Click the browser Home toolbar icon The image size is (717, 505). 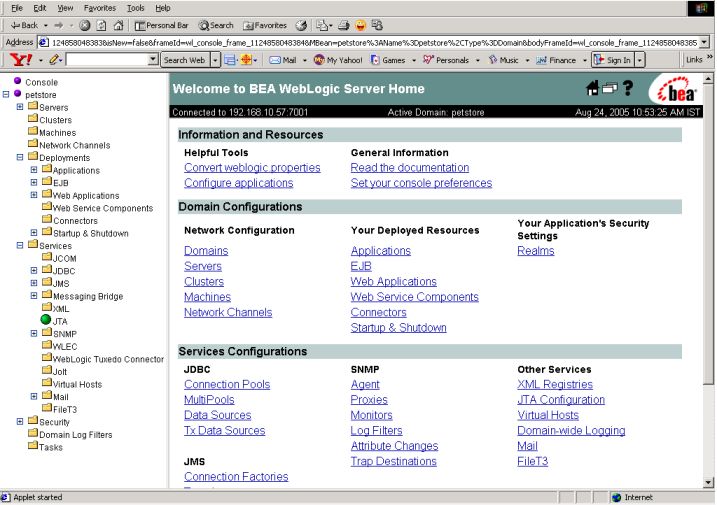tap(118, 25)
